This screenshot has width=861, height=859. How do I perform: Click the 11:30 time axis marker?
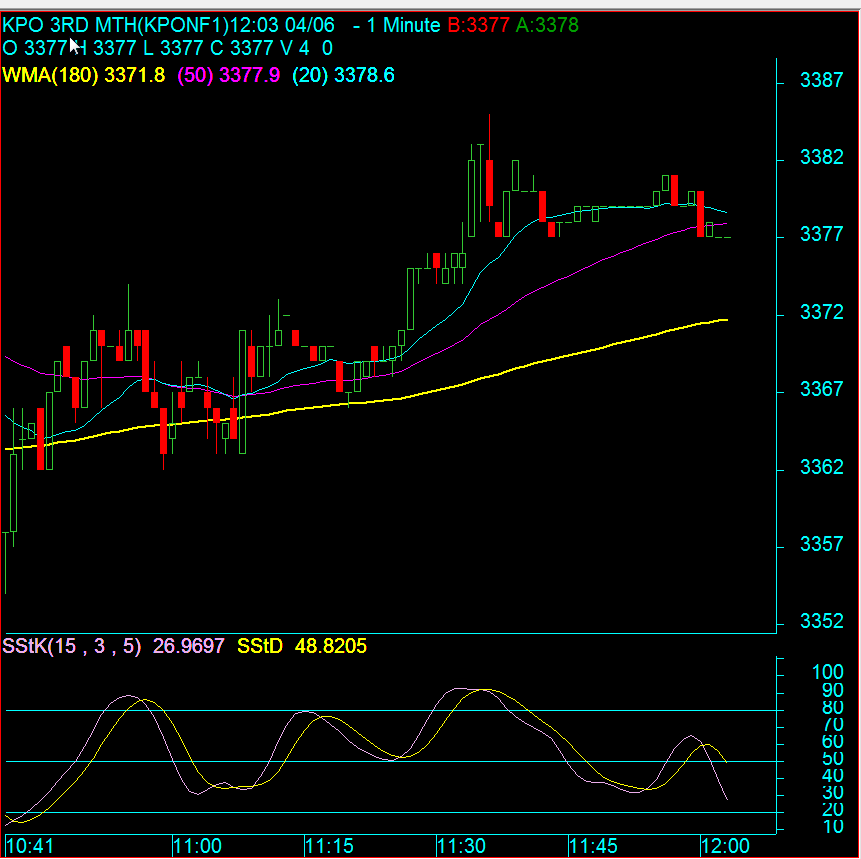(x=461, y=846)
